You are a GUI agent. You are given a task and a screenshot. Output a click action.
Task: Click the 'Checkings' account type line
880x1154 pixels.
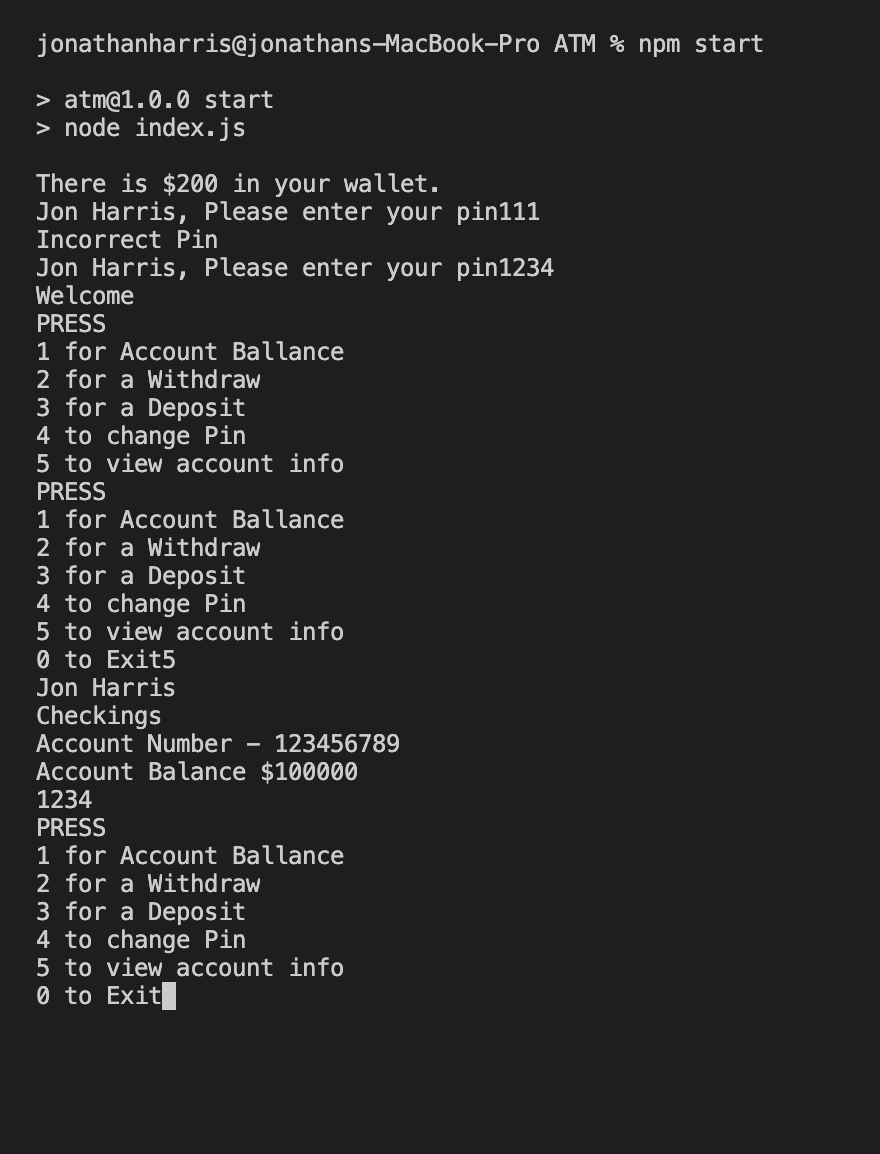pyautogui.click(x=99, y=715)
